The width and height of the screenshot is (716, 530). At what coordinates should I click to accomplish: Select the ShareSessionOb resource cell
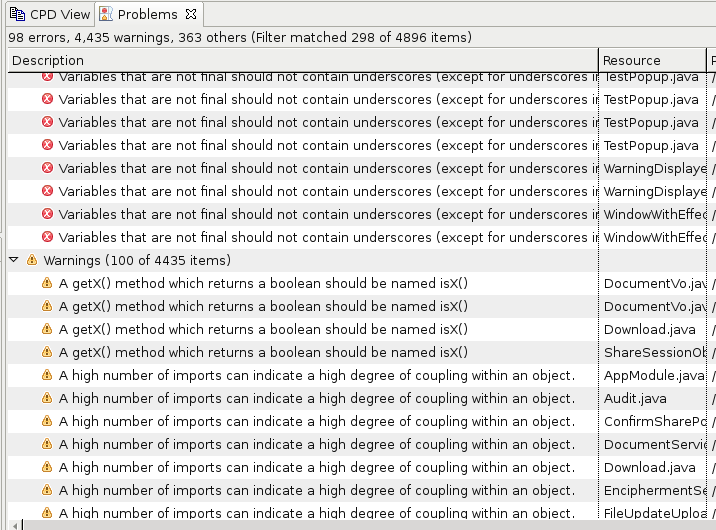(654, 352)
